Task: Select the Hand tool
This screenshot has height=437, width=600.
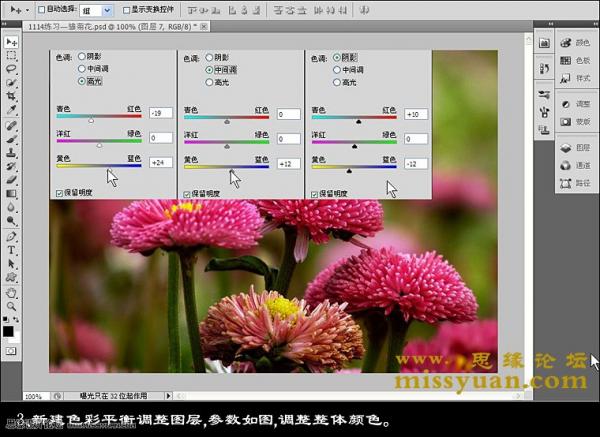Action: pos(11,291)
